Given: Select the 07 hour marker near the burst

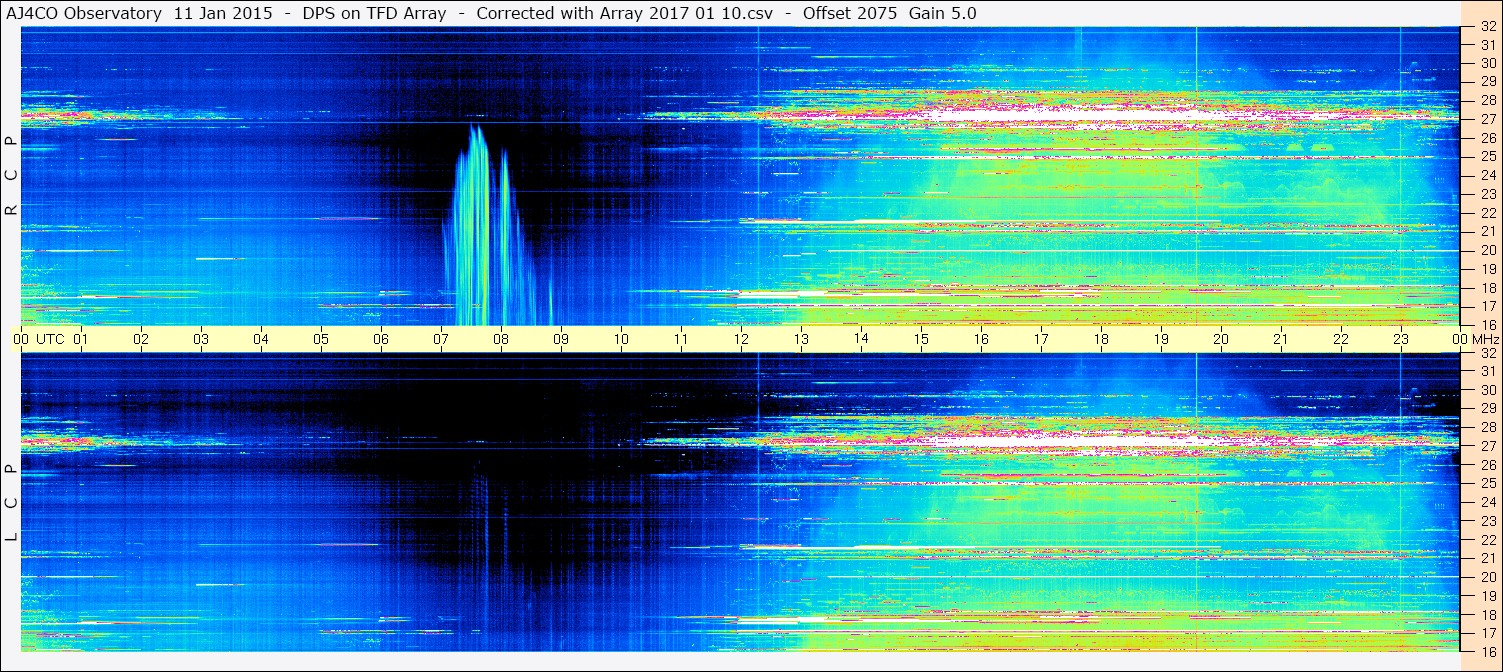Looking at the screenshot, I should click(x=441, y=339).
